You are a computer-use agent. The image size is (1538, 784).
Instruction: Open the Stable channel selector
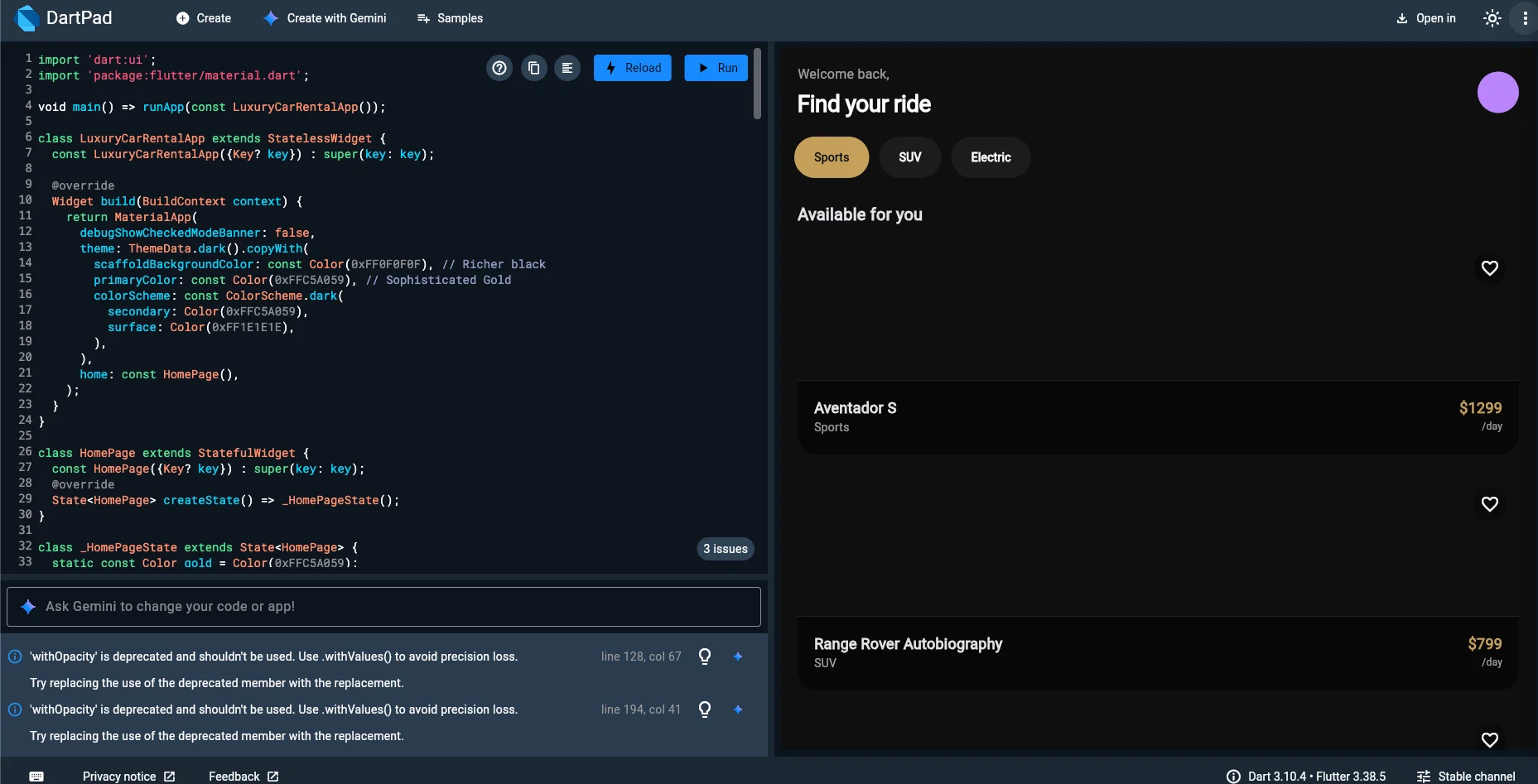point(1476,776)
